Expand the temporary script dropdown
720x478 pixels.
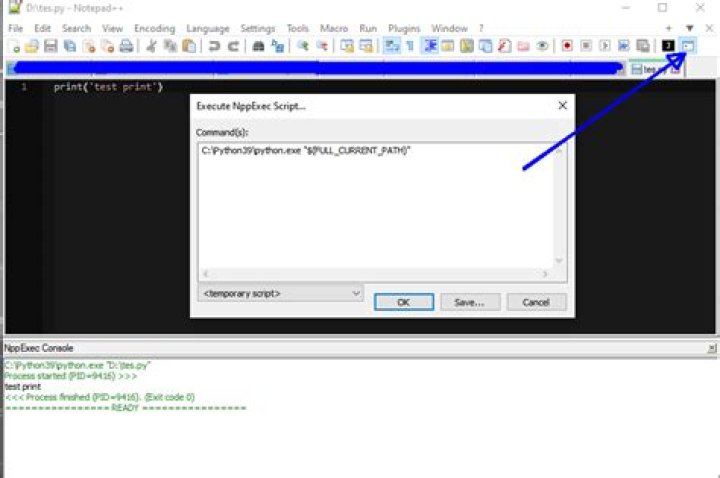coord(281,293)
